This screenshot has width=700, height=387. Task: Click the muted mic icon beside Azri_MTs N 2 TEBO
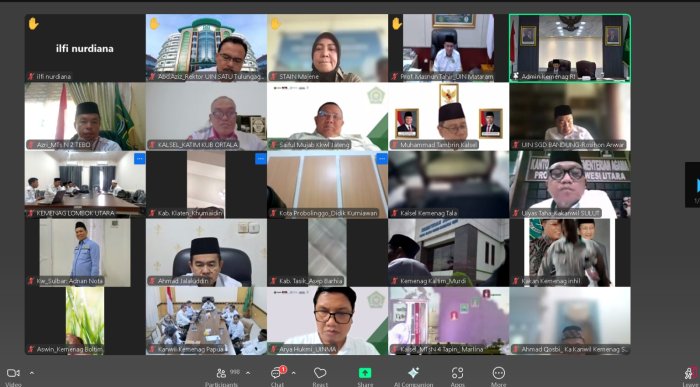[x=31, y=145]
